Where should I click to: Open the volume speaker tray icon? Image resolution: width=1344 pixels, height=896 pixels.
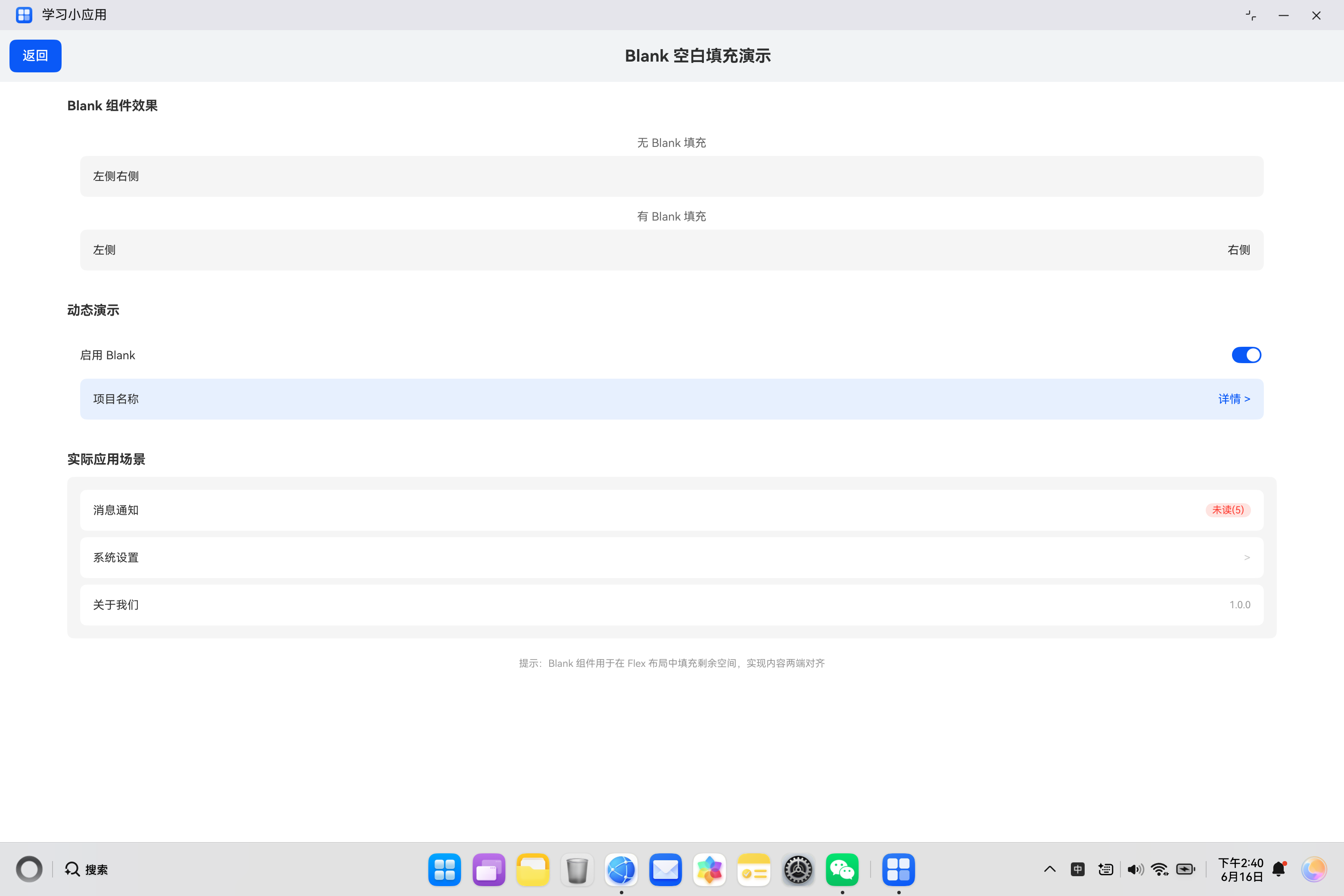point(1135,869)
